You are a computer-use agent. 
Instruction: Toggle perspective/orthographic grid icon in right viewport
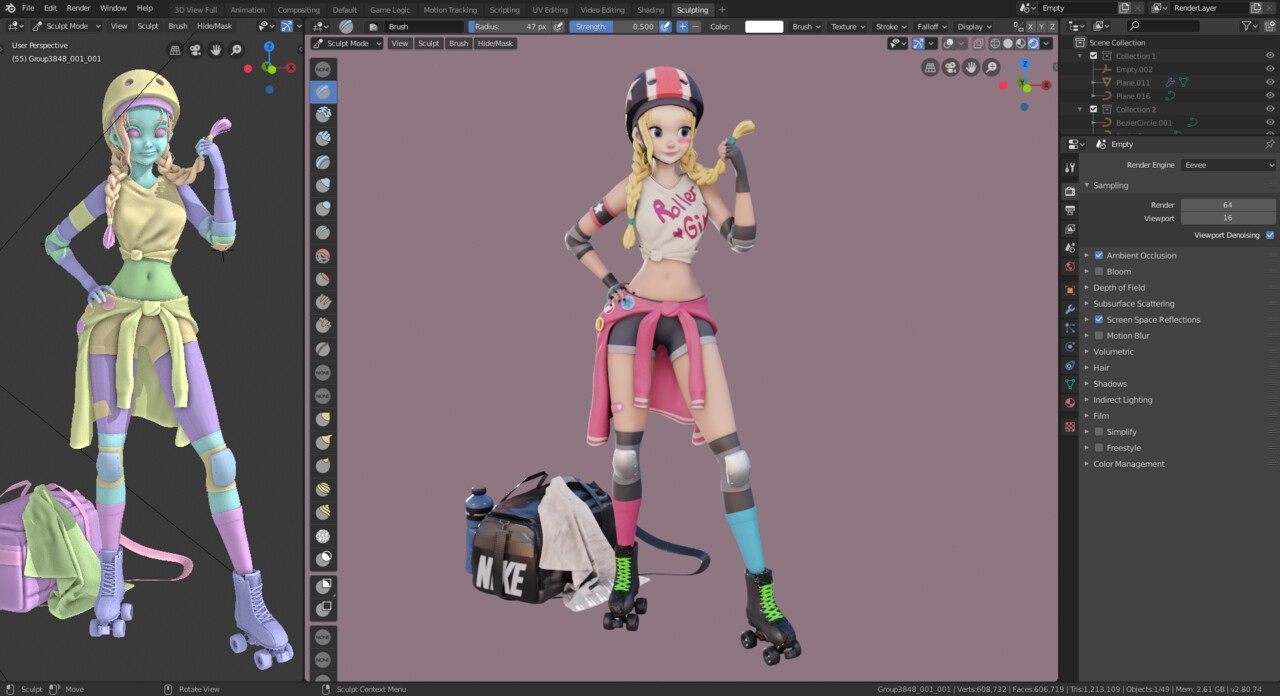[x=930, y=67]
